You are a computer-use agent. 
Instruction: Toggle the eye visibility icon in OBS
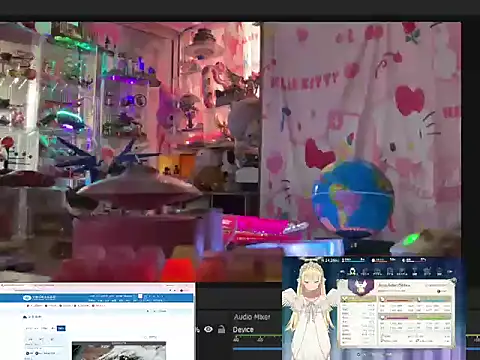click(x=208, y=329)
